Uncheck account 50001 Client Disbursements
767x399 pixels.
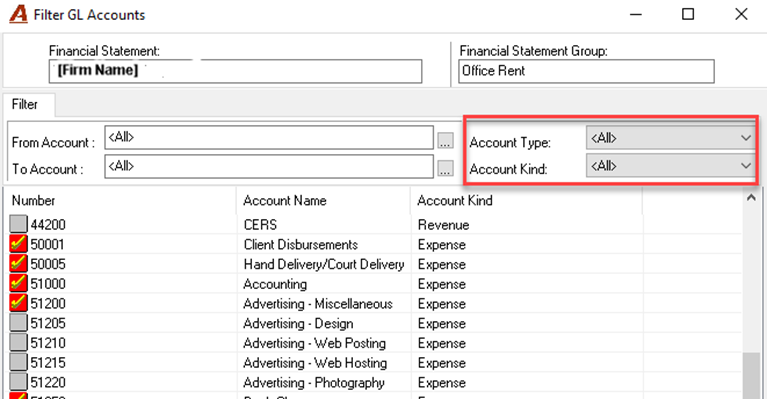click(18, 244)
